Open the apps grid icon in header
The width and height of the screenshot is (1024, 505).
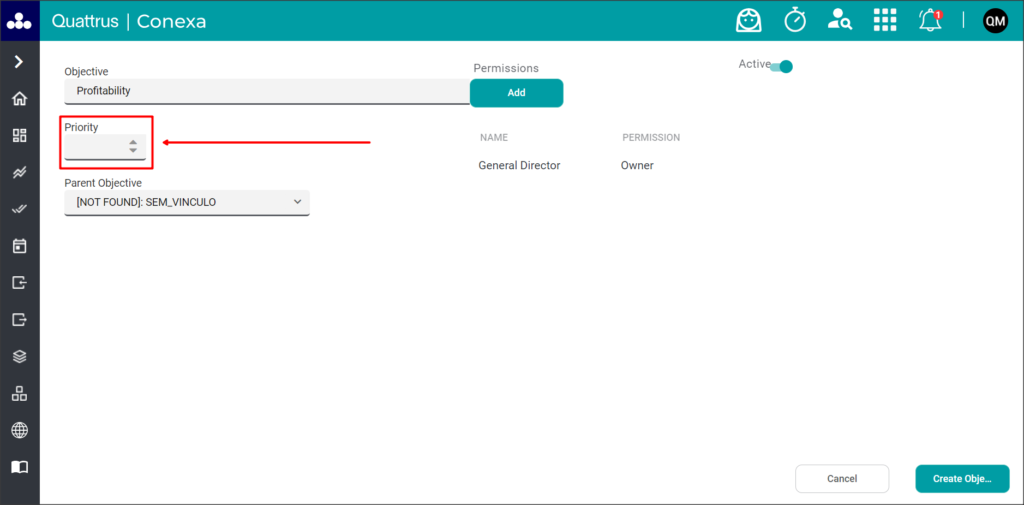[x=885, y=21]
